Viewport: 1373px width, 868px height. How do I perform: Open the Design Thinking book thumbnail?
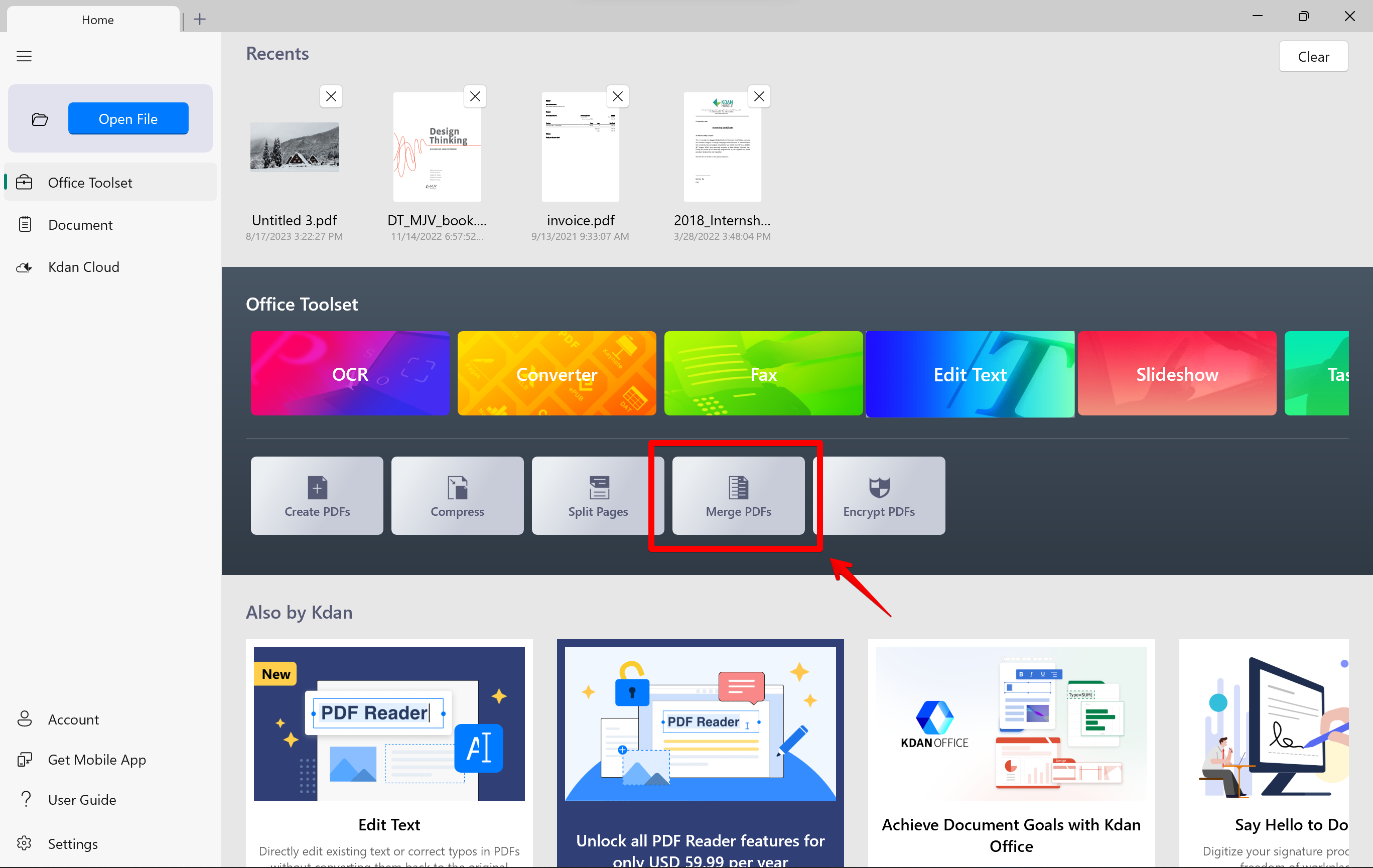pyautogui.click(x=437, y=147)
